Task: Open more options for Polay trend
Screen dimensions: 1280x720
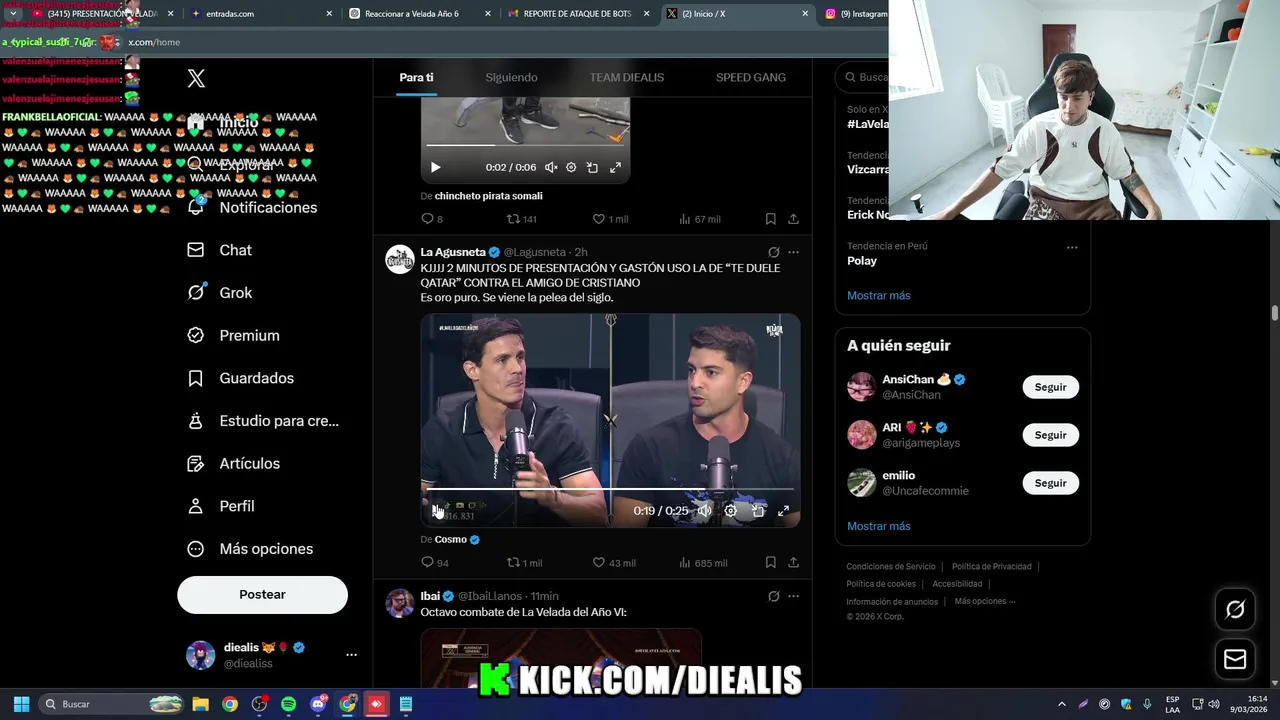Action: coord(1072,247)
